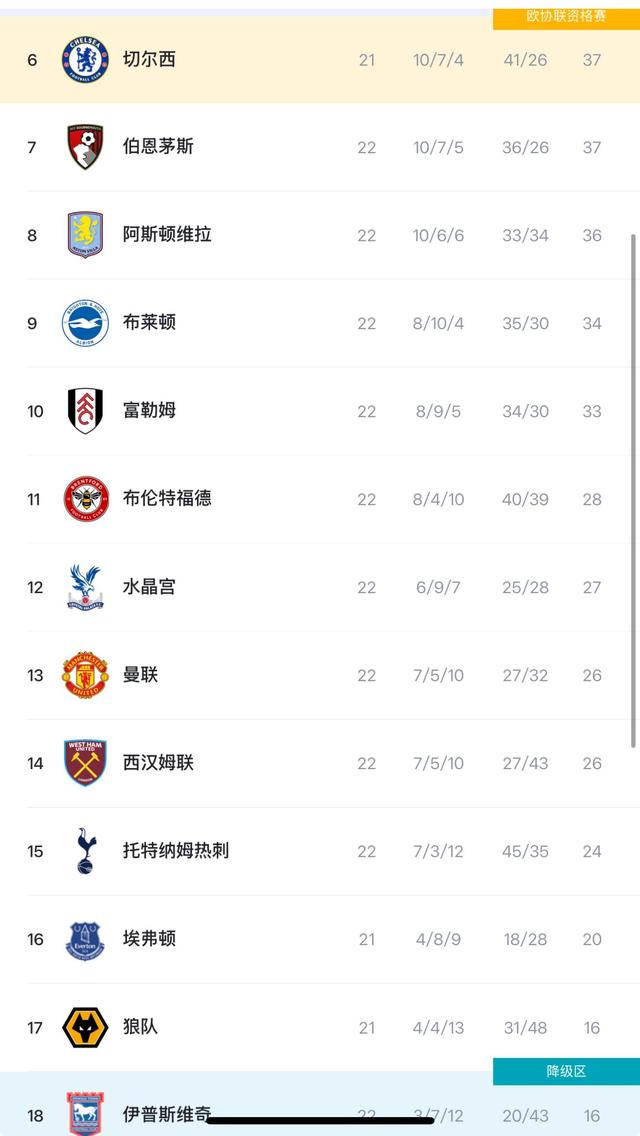
Task: Select the Fulham crest icon
Action: click(86, 411)
